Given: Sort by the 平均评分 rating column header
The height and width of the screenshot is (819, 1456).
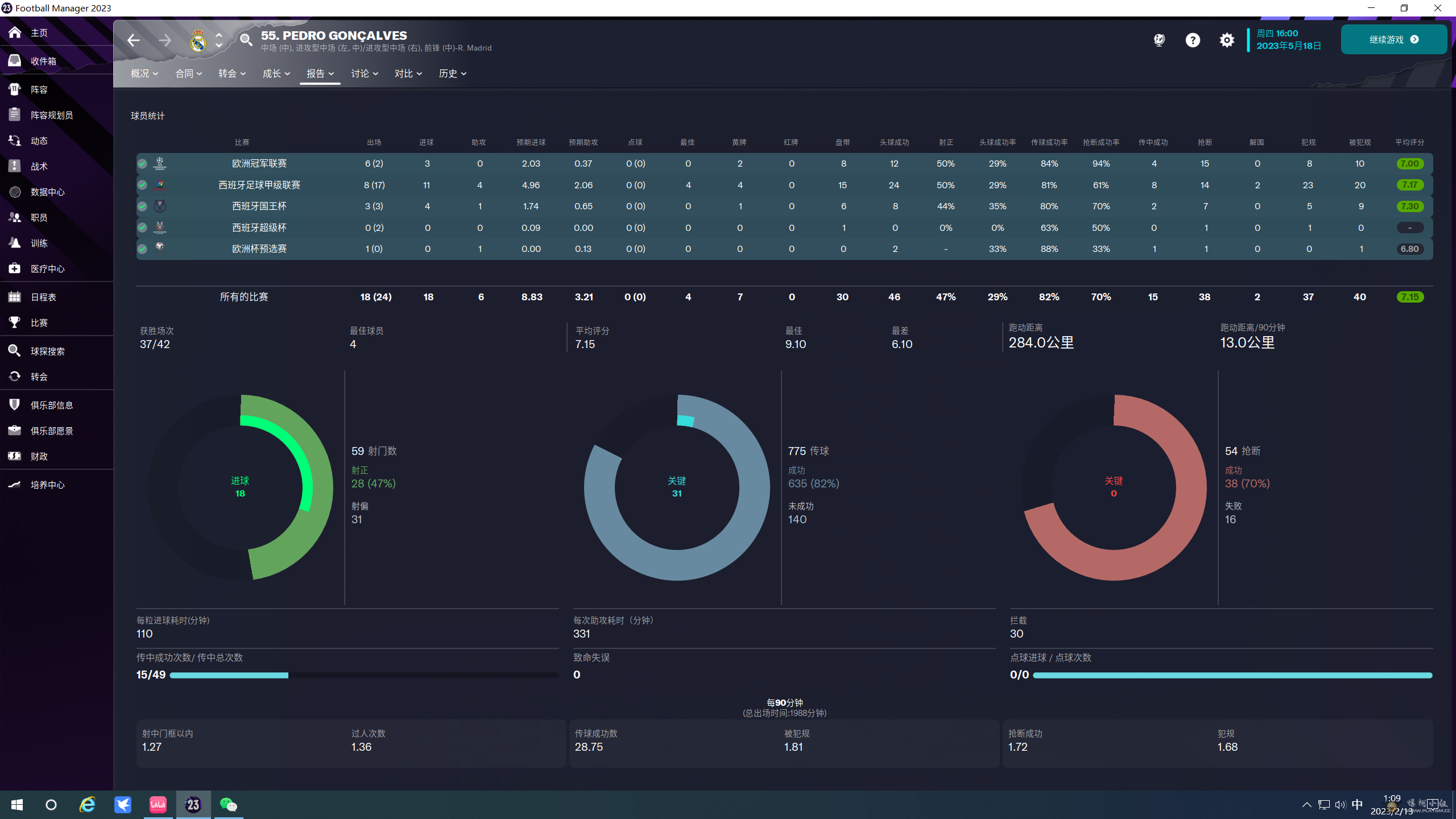Looking at the screenshot, I should click(1409, 142).
